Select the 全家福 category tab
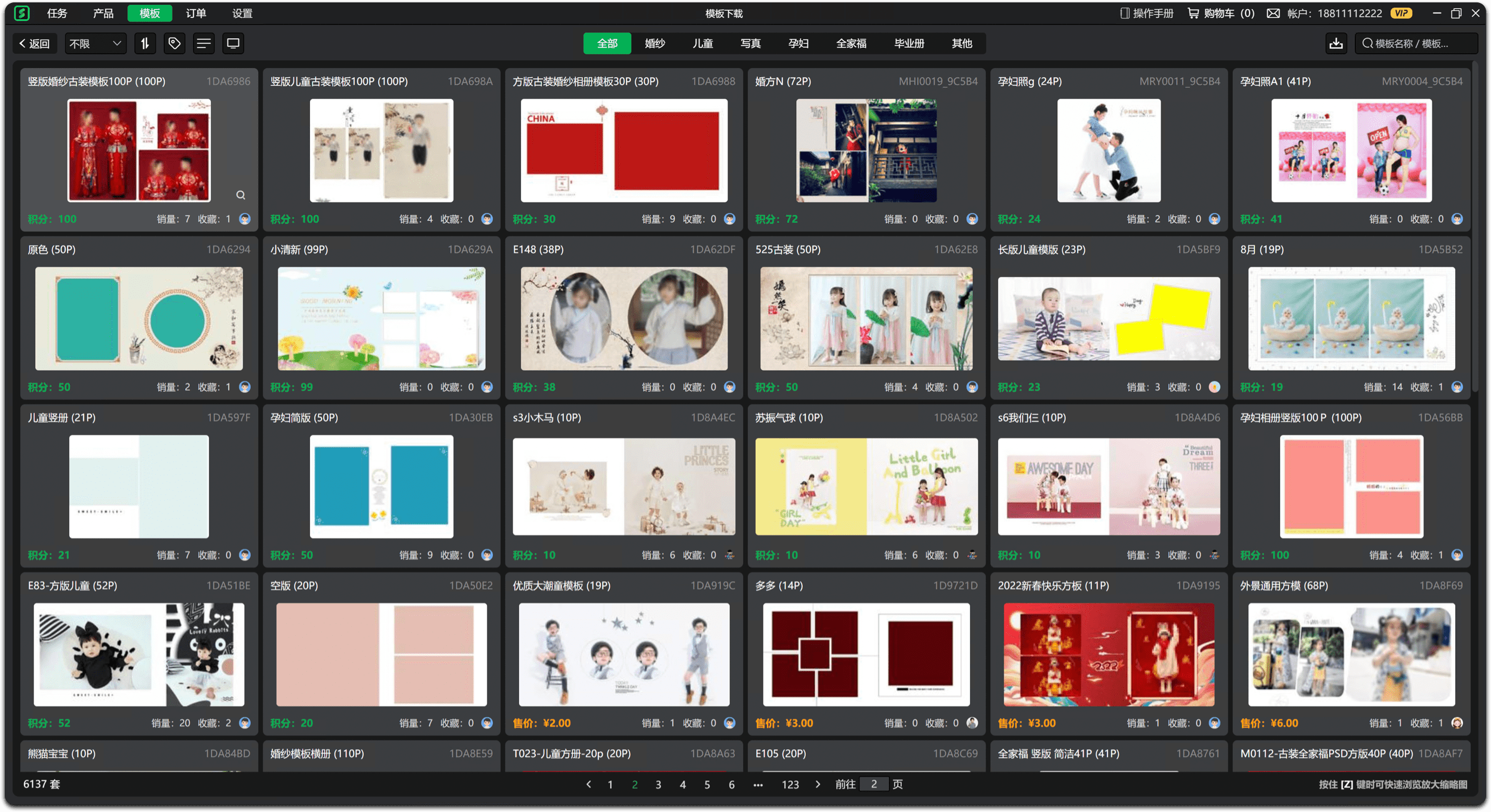Image resolution: width=1491 pixels, height=812 pixels. (851, 43)
